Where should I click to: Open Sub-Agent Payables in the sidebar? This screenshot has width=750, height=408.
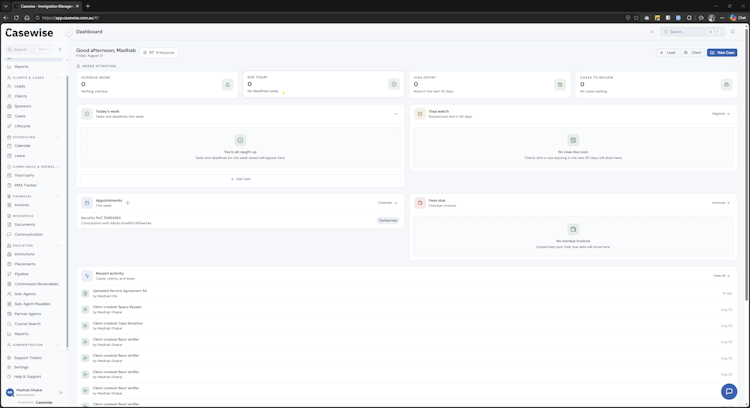pos(32,304)
